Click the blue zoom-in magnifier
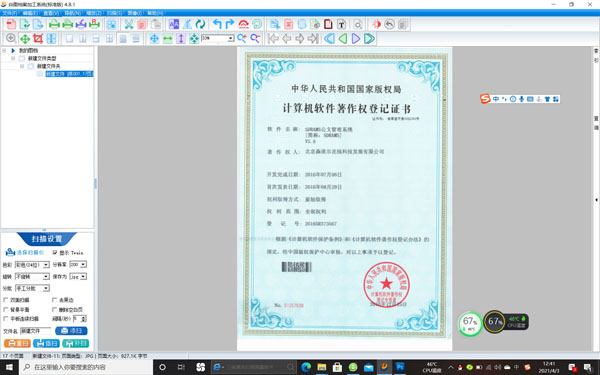 point(242,38)
